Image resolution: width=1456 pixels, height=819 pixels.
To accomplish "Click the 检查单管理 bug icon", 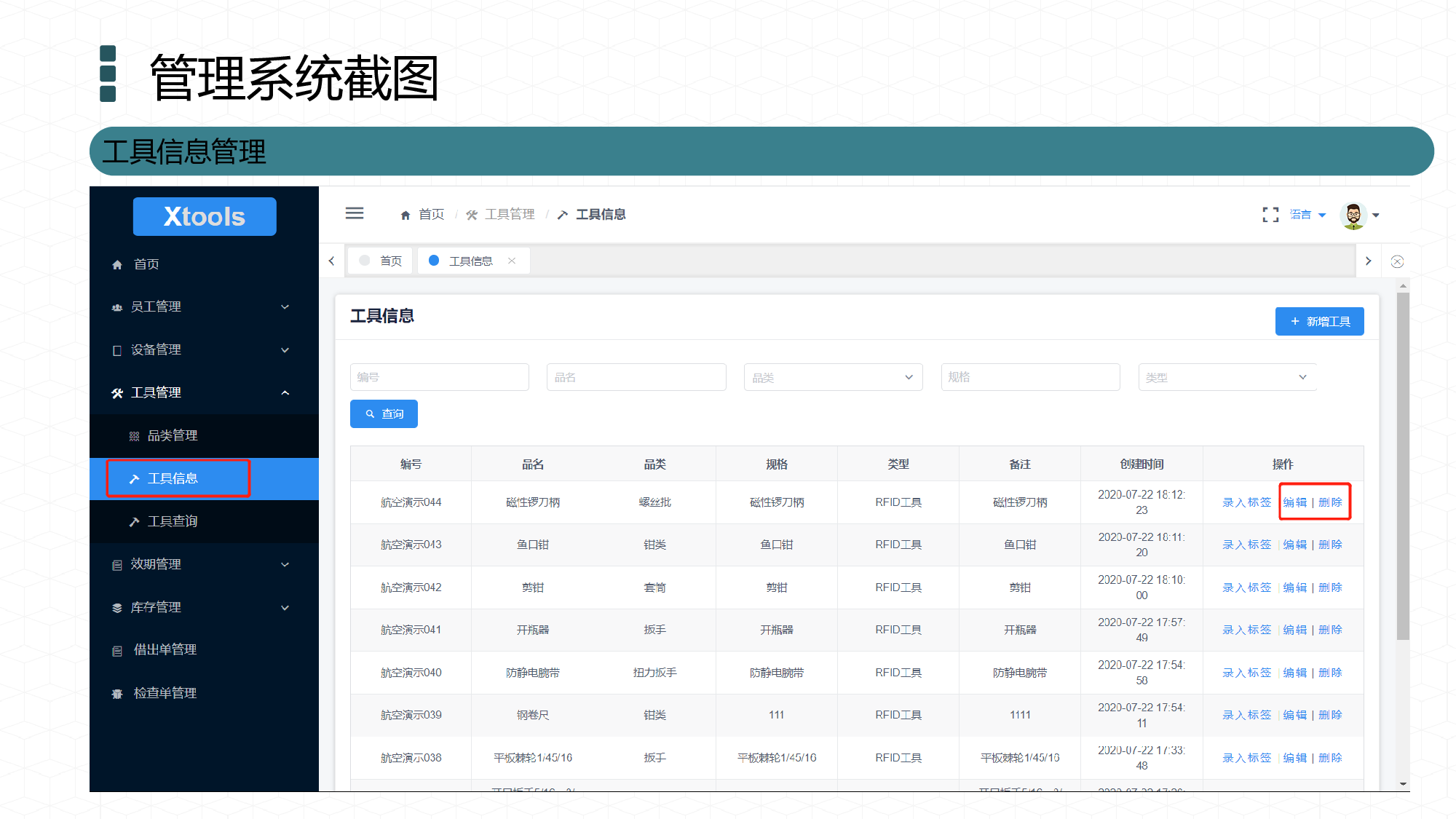I will pyautogui.click(x=116, y=694).
